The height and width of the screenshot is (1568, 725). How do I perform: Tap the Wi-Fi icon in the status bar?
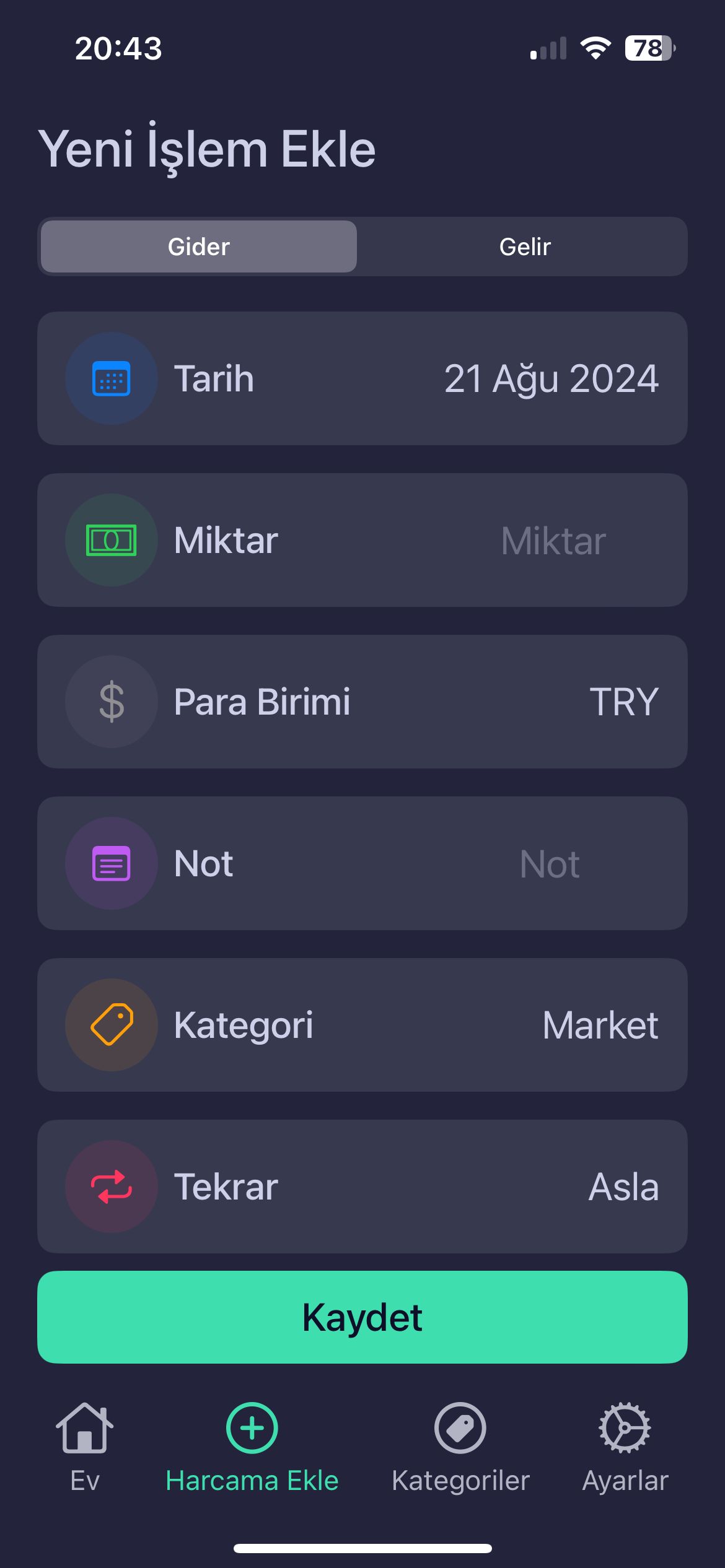point(595,48)
